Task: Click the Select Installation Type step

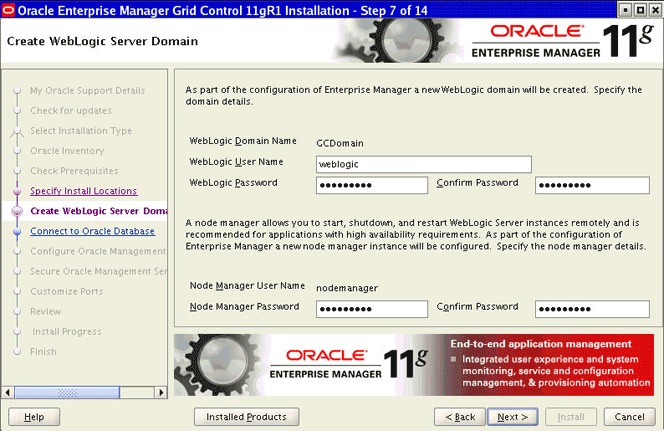Action: (x=81, y=131)
